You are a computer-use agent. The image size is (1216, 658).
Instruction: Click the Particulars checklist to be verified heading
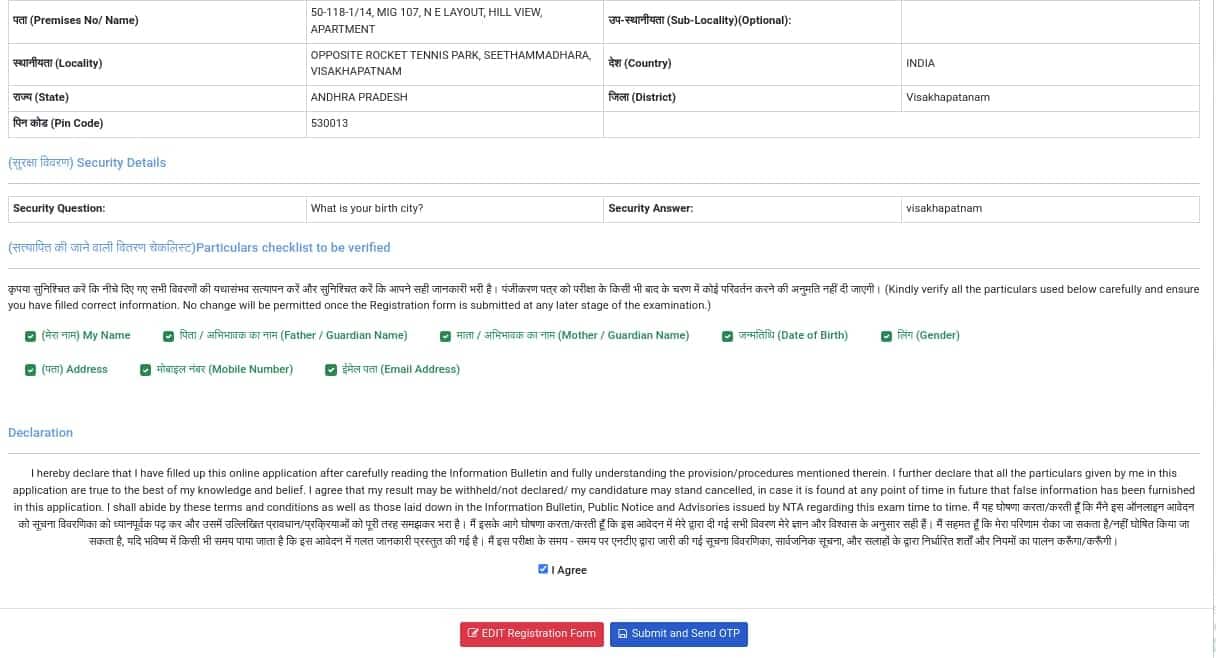[x=199, y=248]
